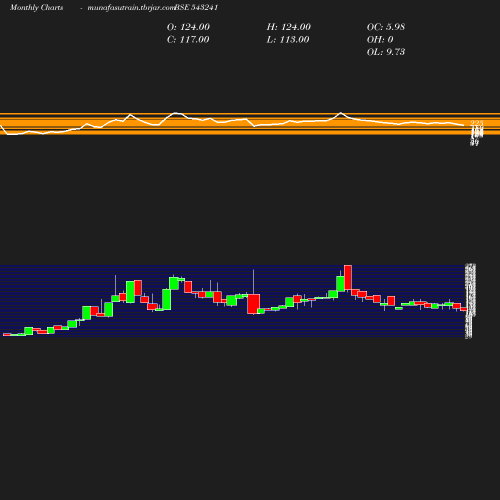Click the white indicator line in orange band
The height and width of the screenshot is (500, 500).
pos(232,123)
